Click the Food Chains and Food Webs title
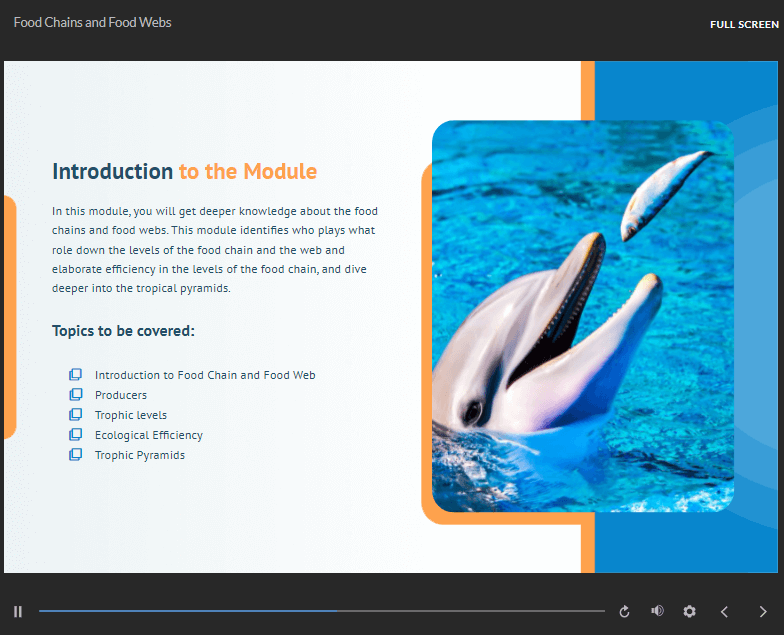784x635 pixels. [92, 22]
